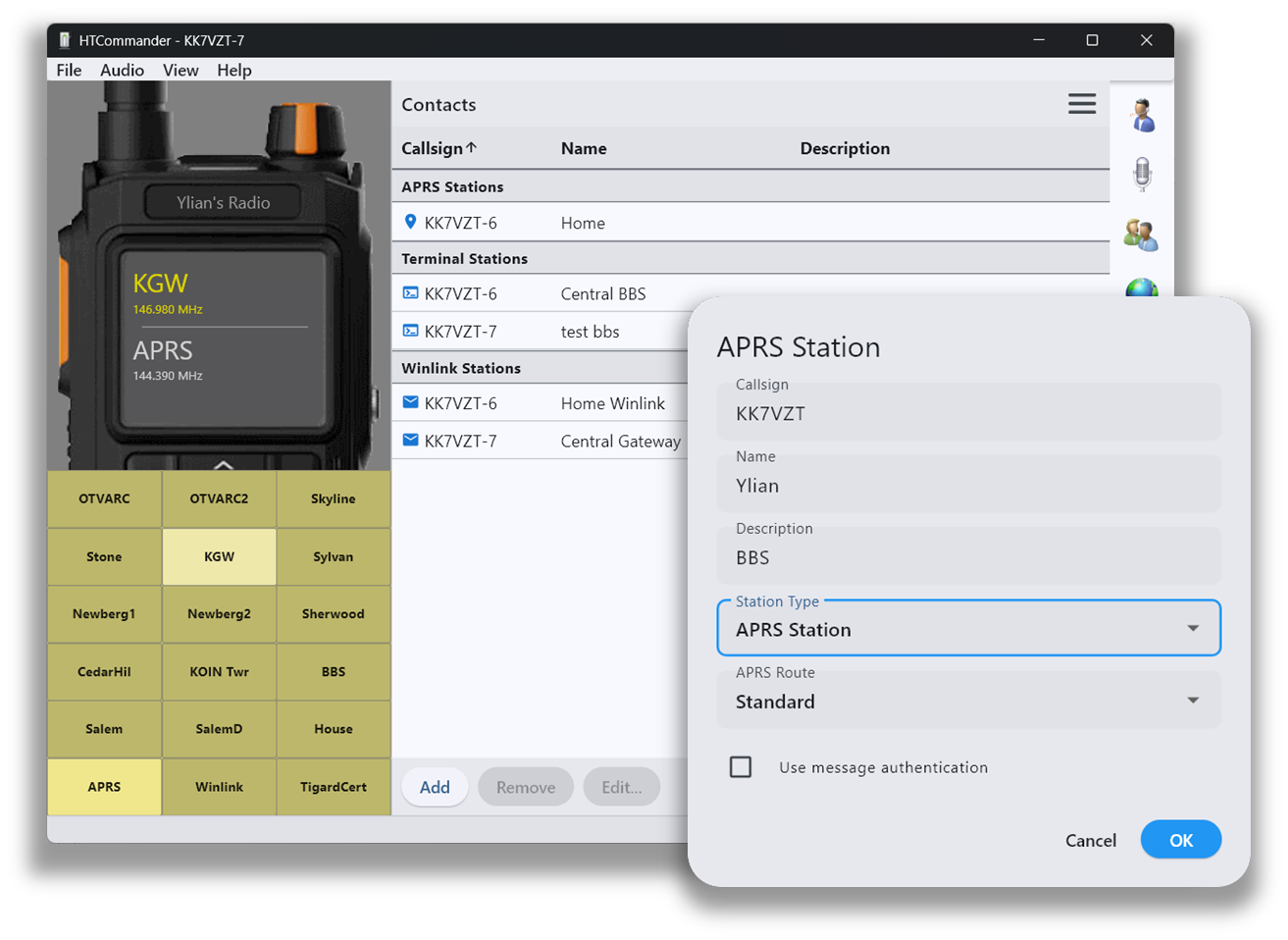Select the Sylvan channel button

point(334,556)
